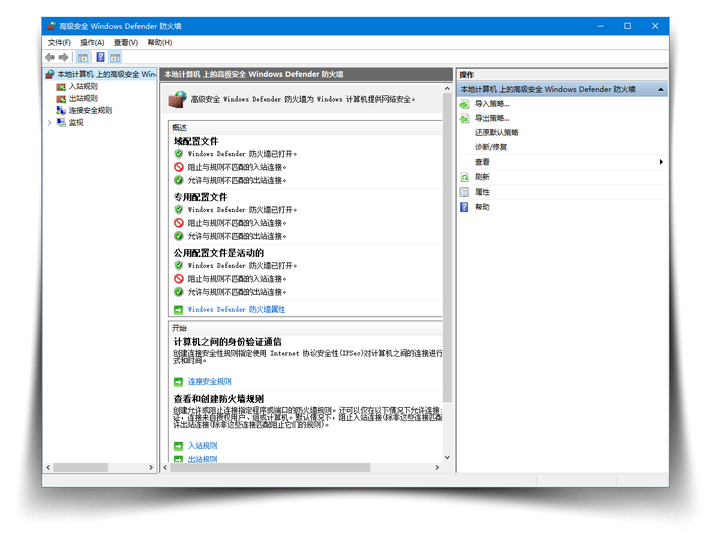The height and width of the screenshot is (544, 720).
Task: Minimize the firewall window
Action: 600,26
